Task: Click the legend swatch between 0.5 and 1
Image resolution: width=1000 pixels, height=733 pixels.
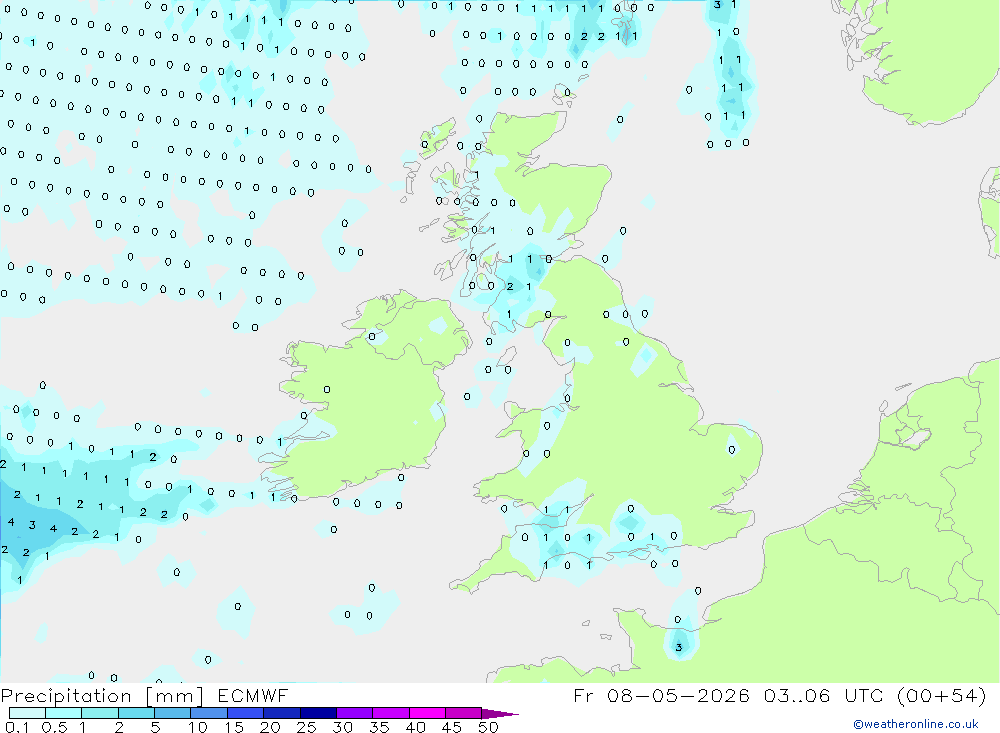Action: 63,713
